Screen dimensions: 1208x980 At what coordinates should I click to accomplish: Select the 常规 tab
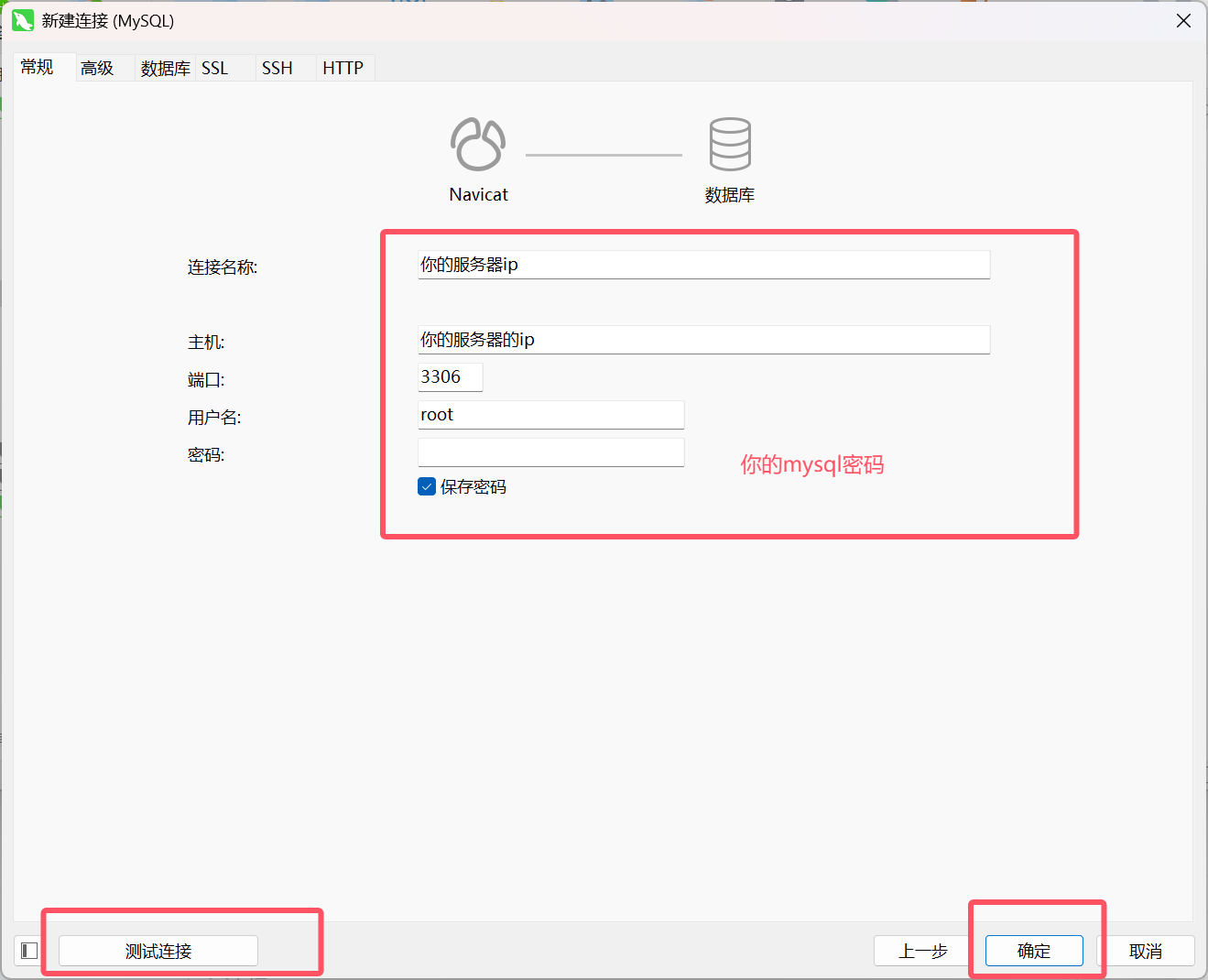pyautogui.click(x=38, y=67)
